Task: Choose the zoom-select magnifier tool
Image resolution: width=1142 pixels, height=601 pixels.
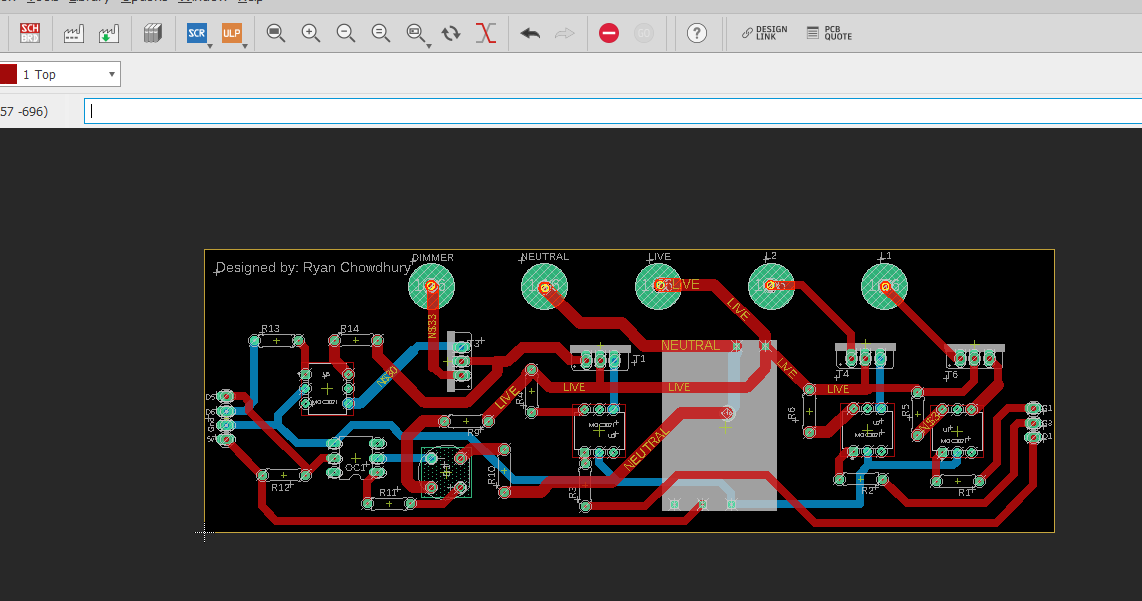Action: 415,33
